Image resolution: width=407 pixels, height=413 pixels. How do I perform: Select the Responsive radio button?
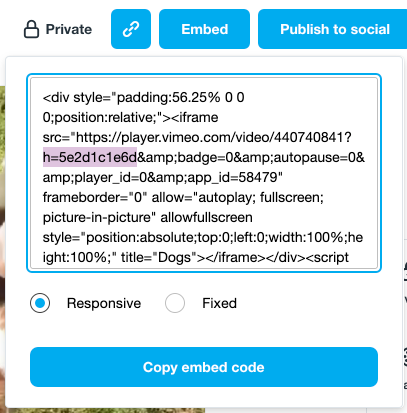[x=40, y=303]
